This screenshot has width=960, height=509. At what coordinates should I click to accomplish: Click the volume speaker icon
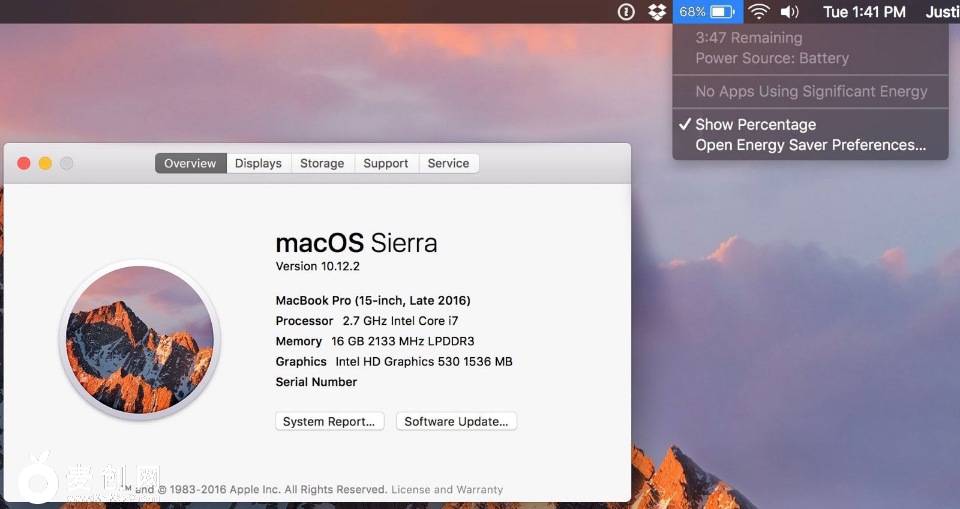click(x=790, y=12)
